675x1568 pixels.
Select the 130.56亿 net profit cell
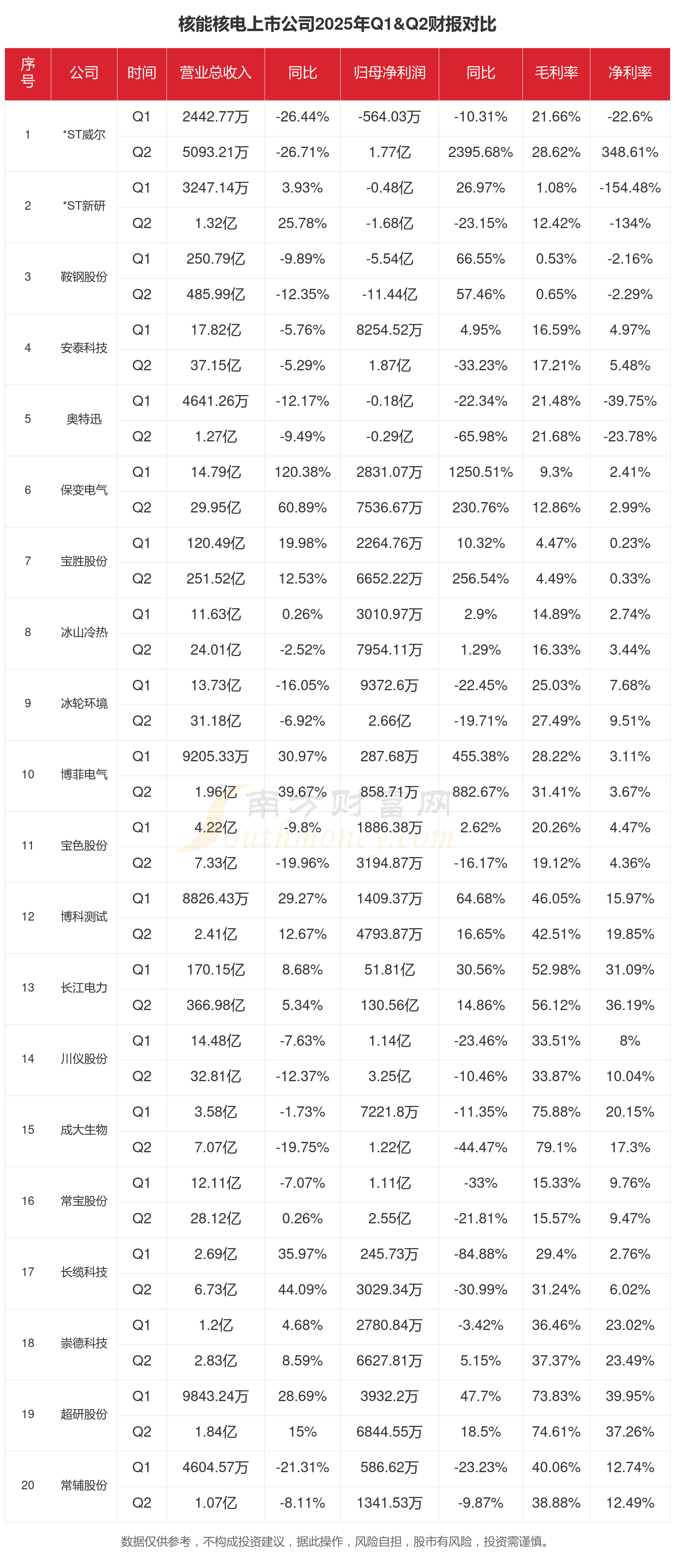pos(390,1006)
